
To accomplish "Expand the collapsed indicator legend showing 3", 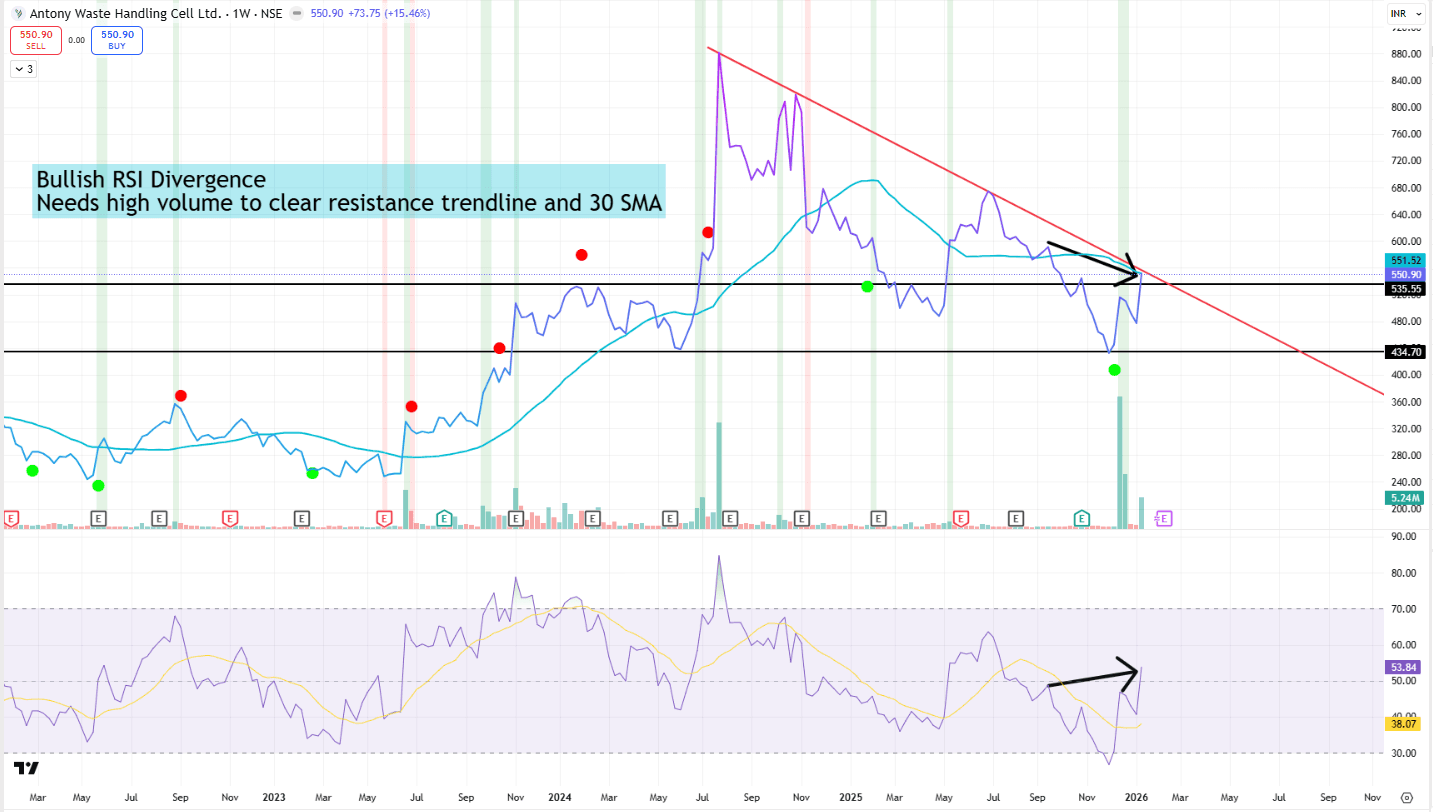I will click(x=23, y=69).
